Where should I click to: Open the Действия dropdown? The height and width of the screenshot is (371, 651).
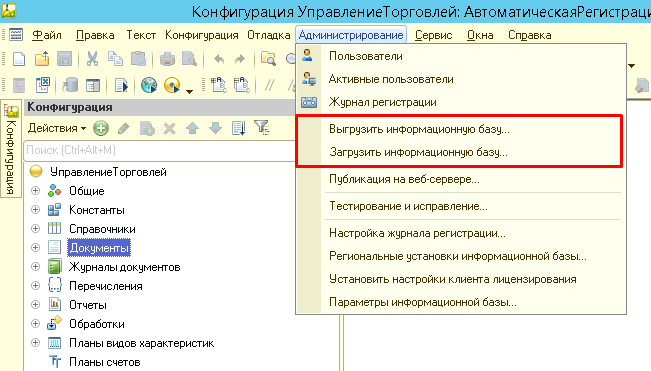pyautogui.click(x=57, y=128)
